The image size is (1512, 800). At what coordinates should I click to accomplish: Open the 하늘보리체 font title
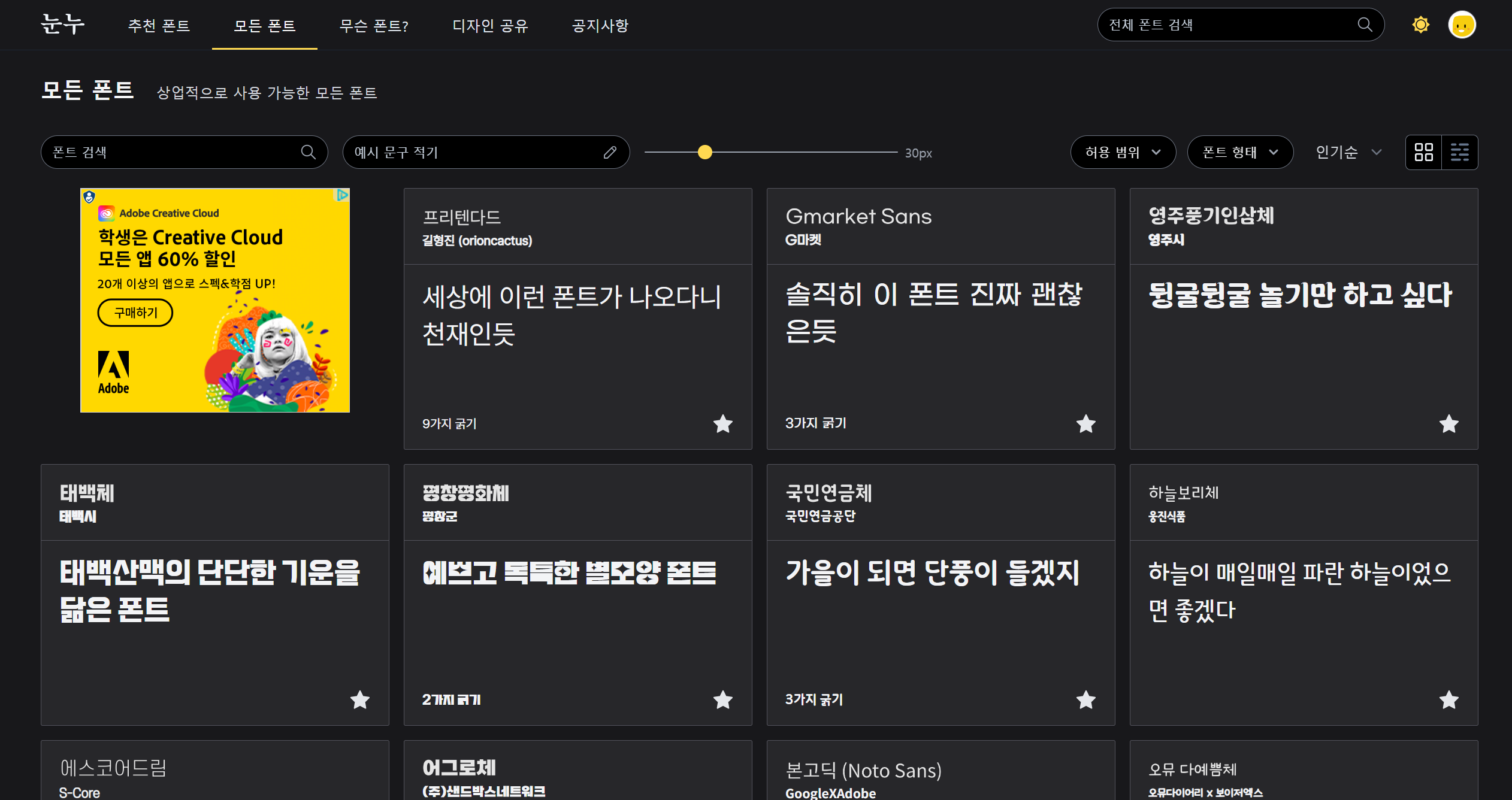click(x=1183, y=493)
